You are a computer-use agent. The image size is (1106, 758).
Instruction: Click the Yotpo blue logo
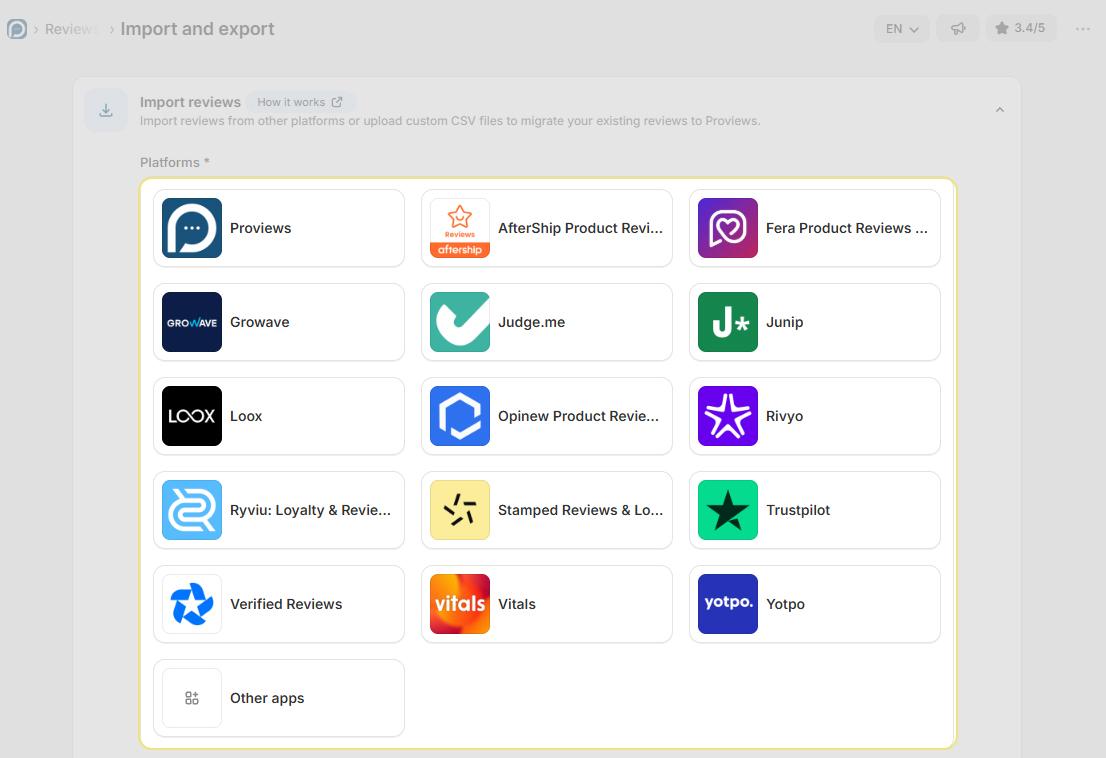pyautogui.click(x=728, y=604)
